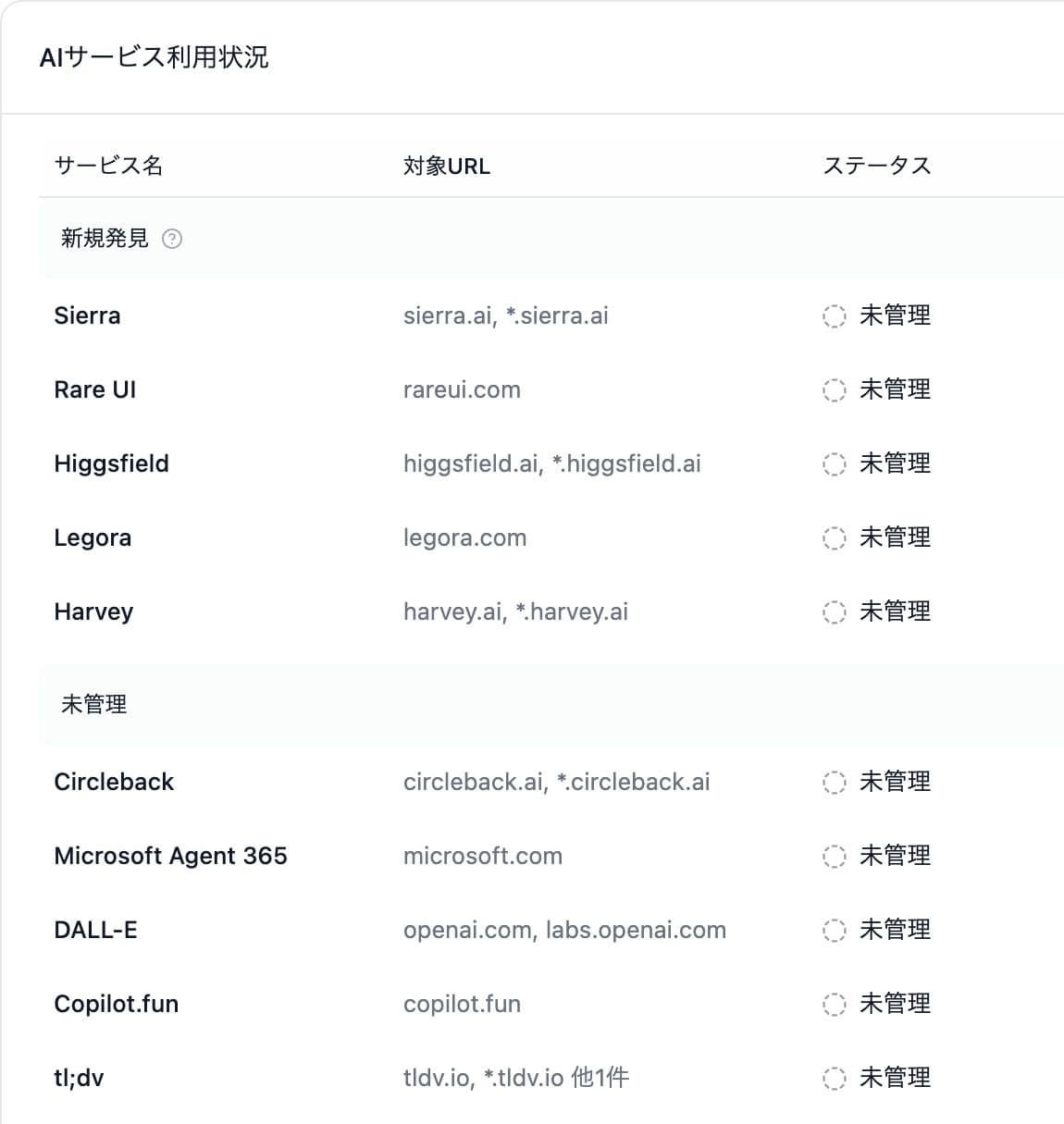The width and height of the screenshot is (1064, 1124).
Task: Select the Higgsfield service name
Action: (111, 463)
